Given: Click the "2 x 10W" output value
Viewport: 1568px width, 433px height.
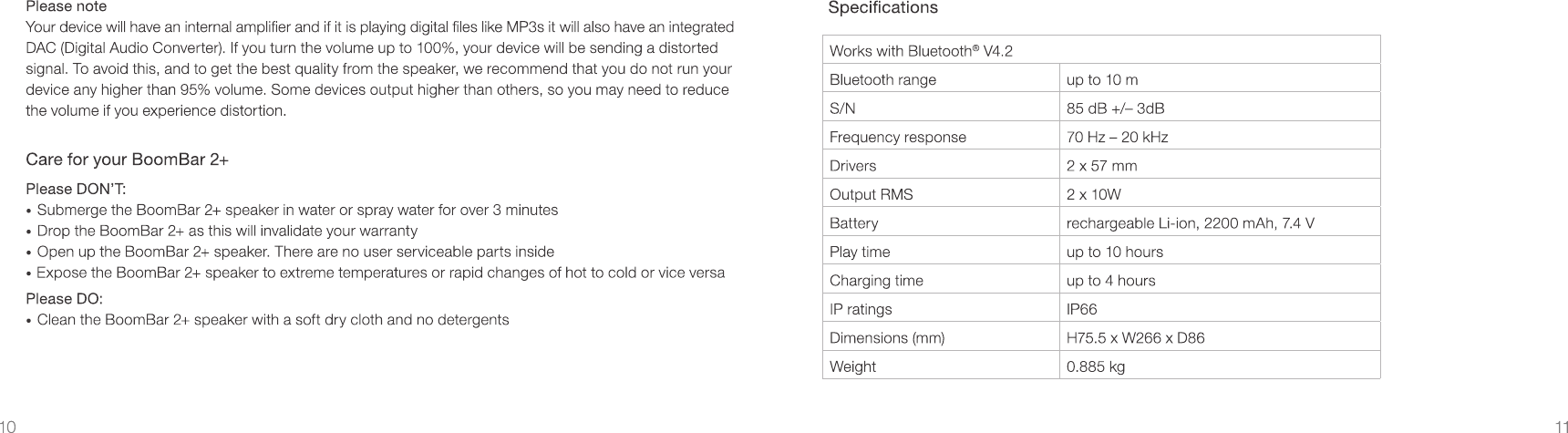Looking at the screenshot, I should click(x=1093, y=194).
